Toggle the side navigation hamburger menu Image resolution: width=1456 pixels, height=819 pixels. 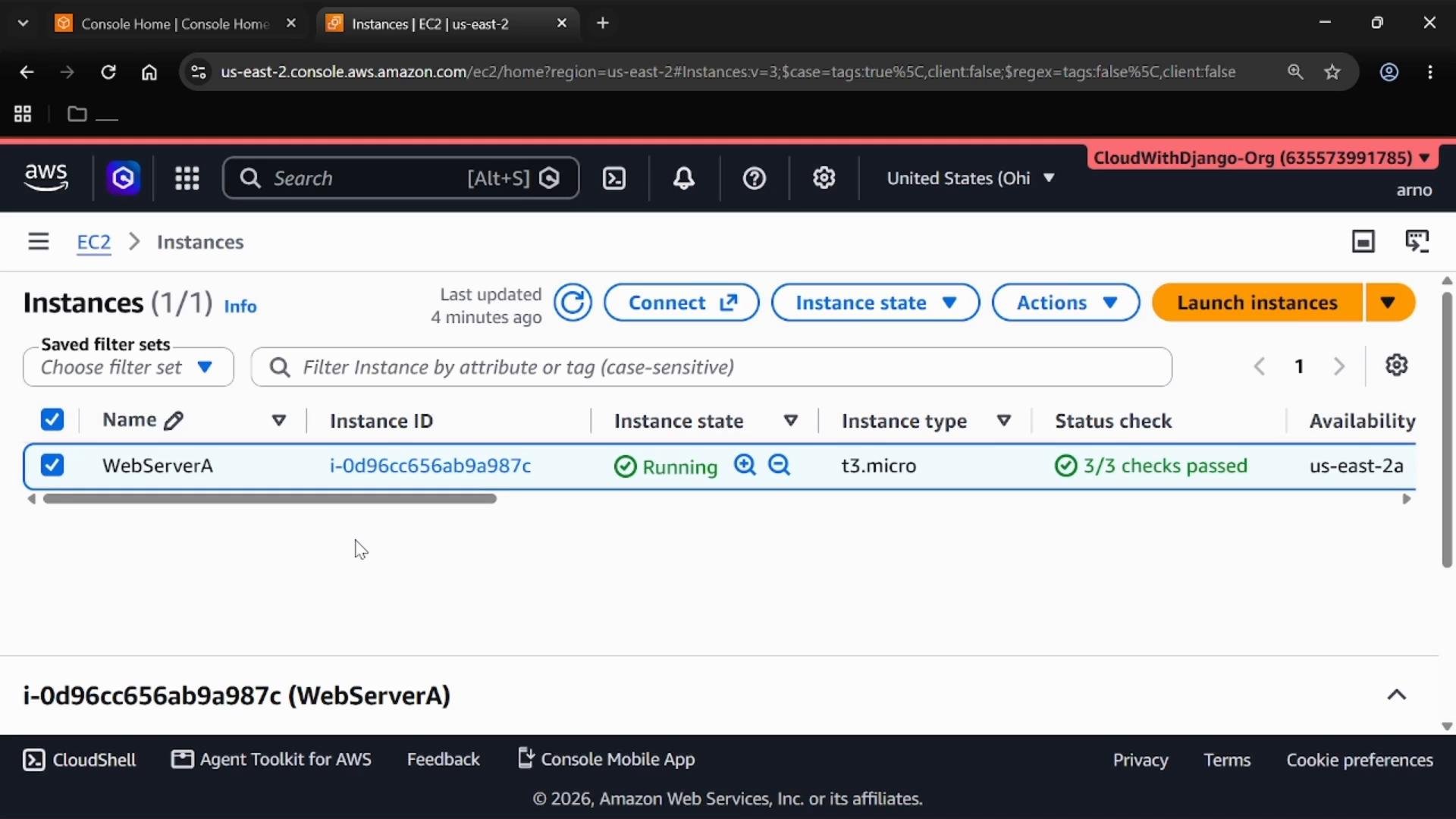pos(38,242)
